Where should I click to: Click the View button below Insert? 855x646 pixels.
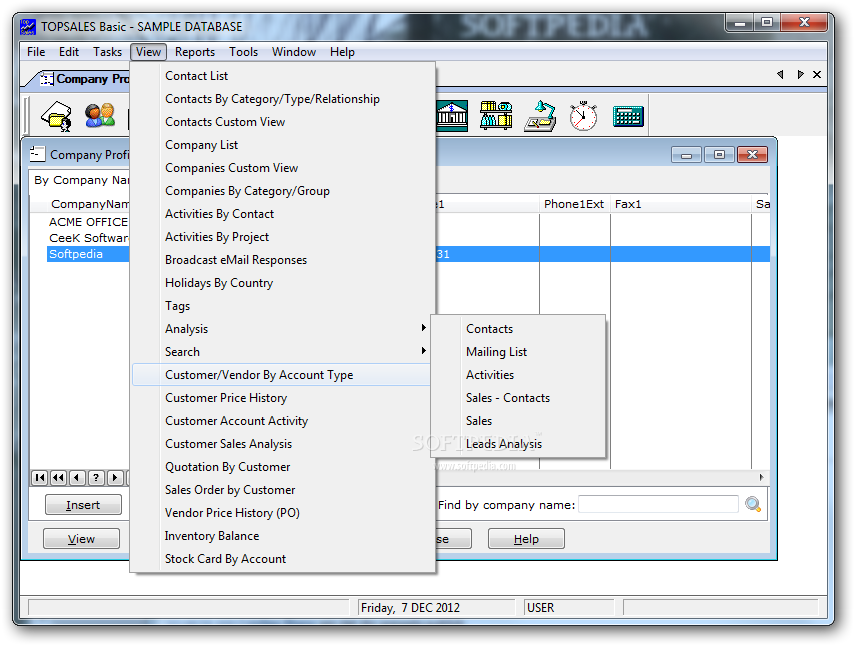pos(81,539)
